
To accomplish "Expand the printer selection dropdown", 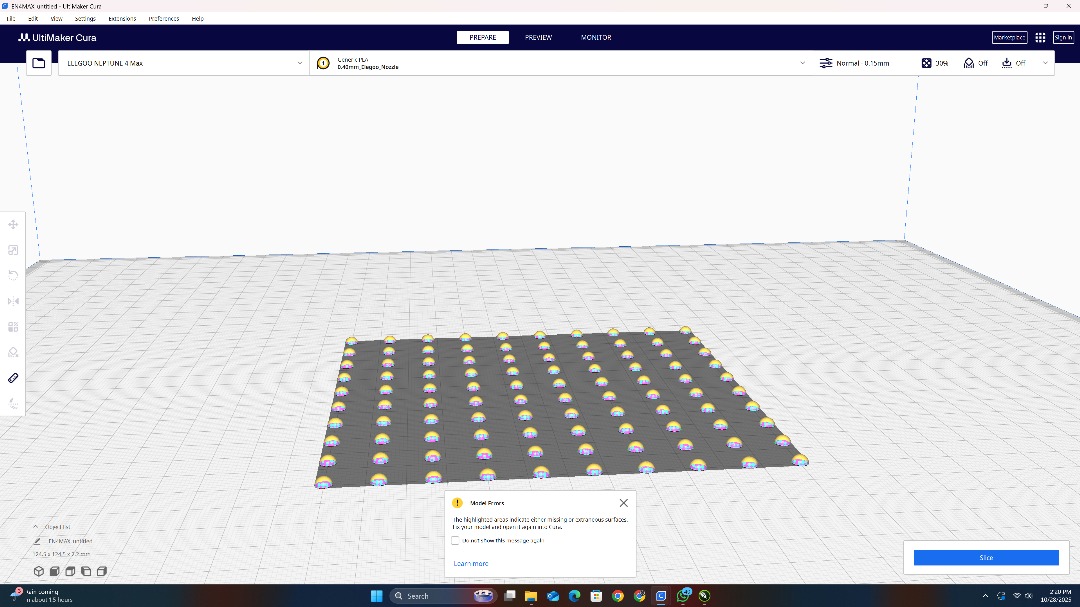I will click(299, 63).
